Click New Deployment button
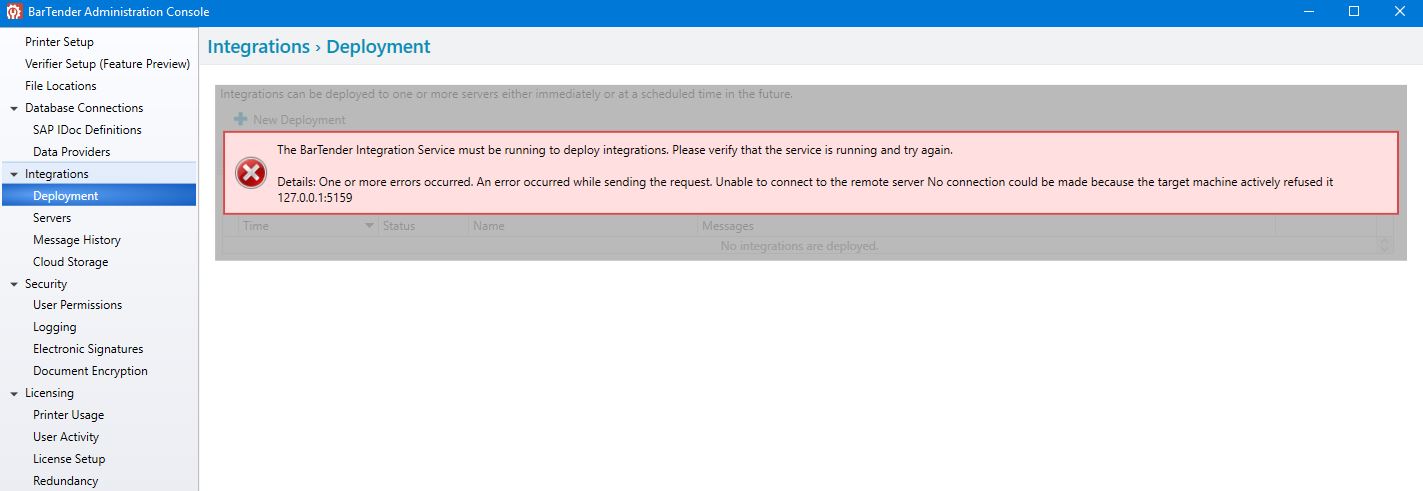1423x491 pixels. click(x=289, y=120)
